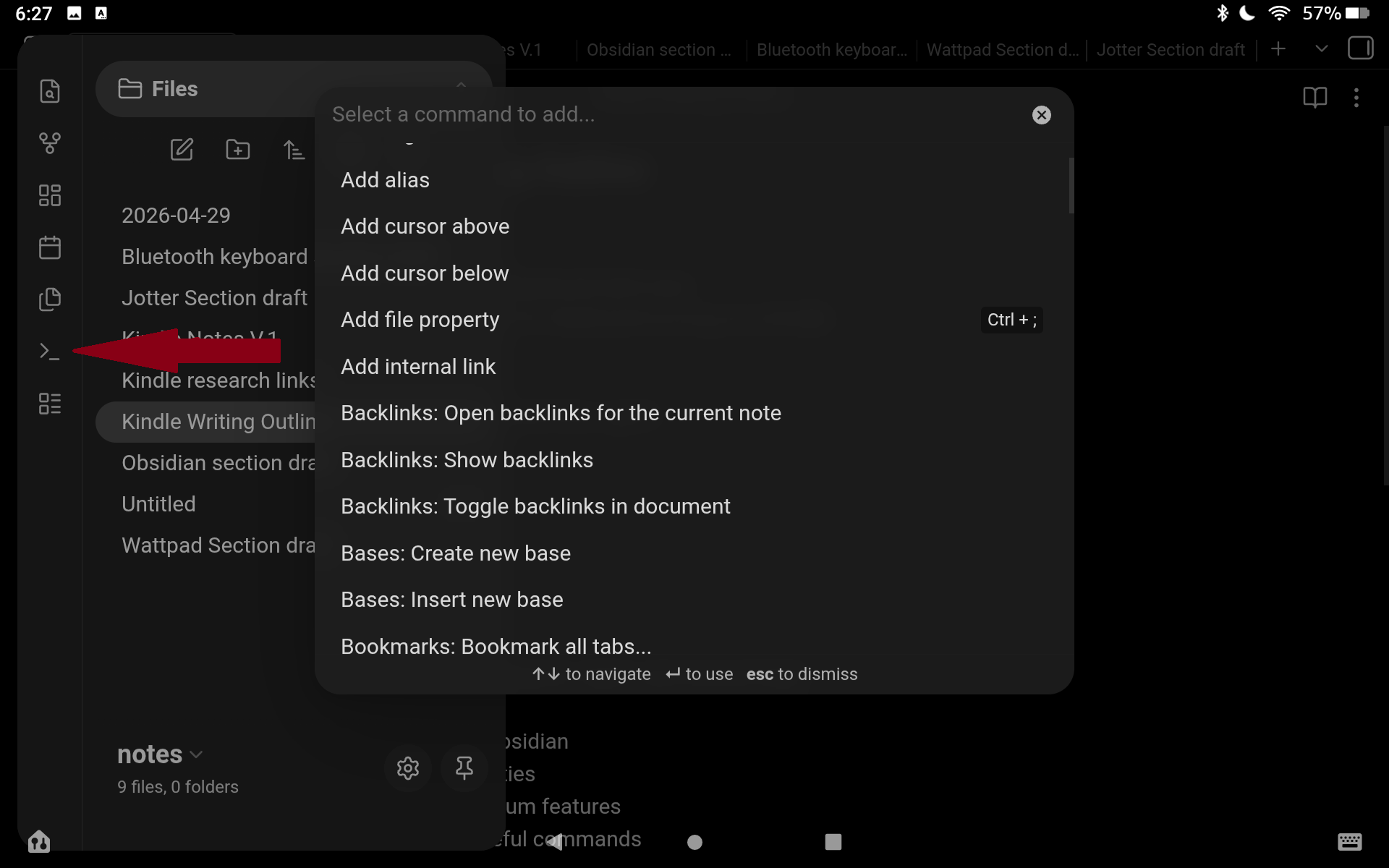
Task: Open vault settings gear
Action: (408, 768)
